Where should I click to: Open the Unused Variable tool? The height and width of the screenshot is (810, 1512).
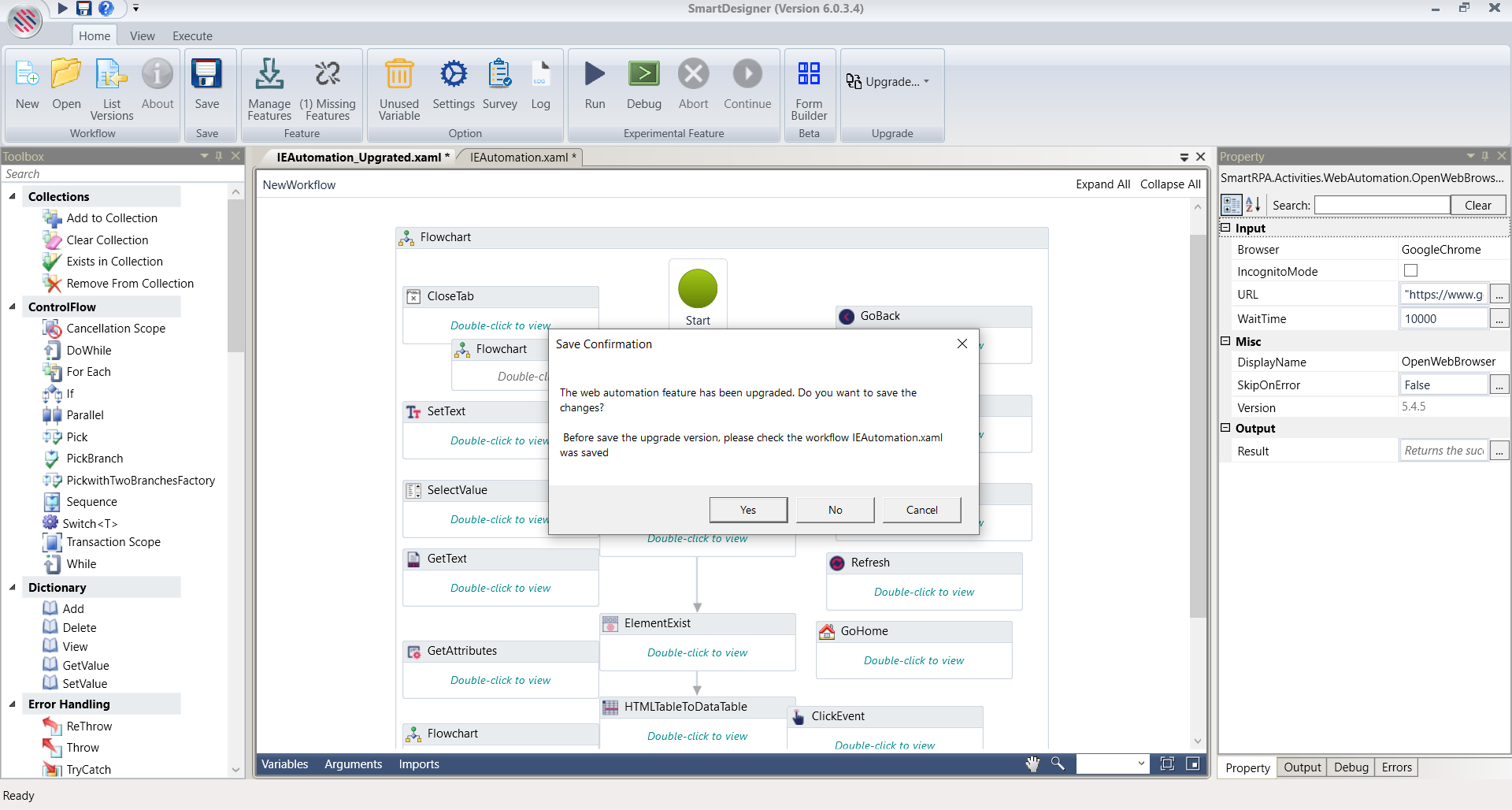pos(398,75)
